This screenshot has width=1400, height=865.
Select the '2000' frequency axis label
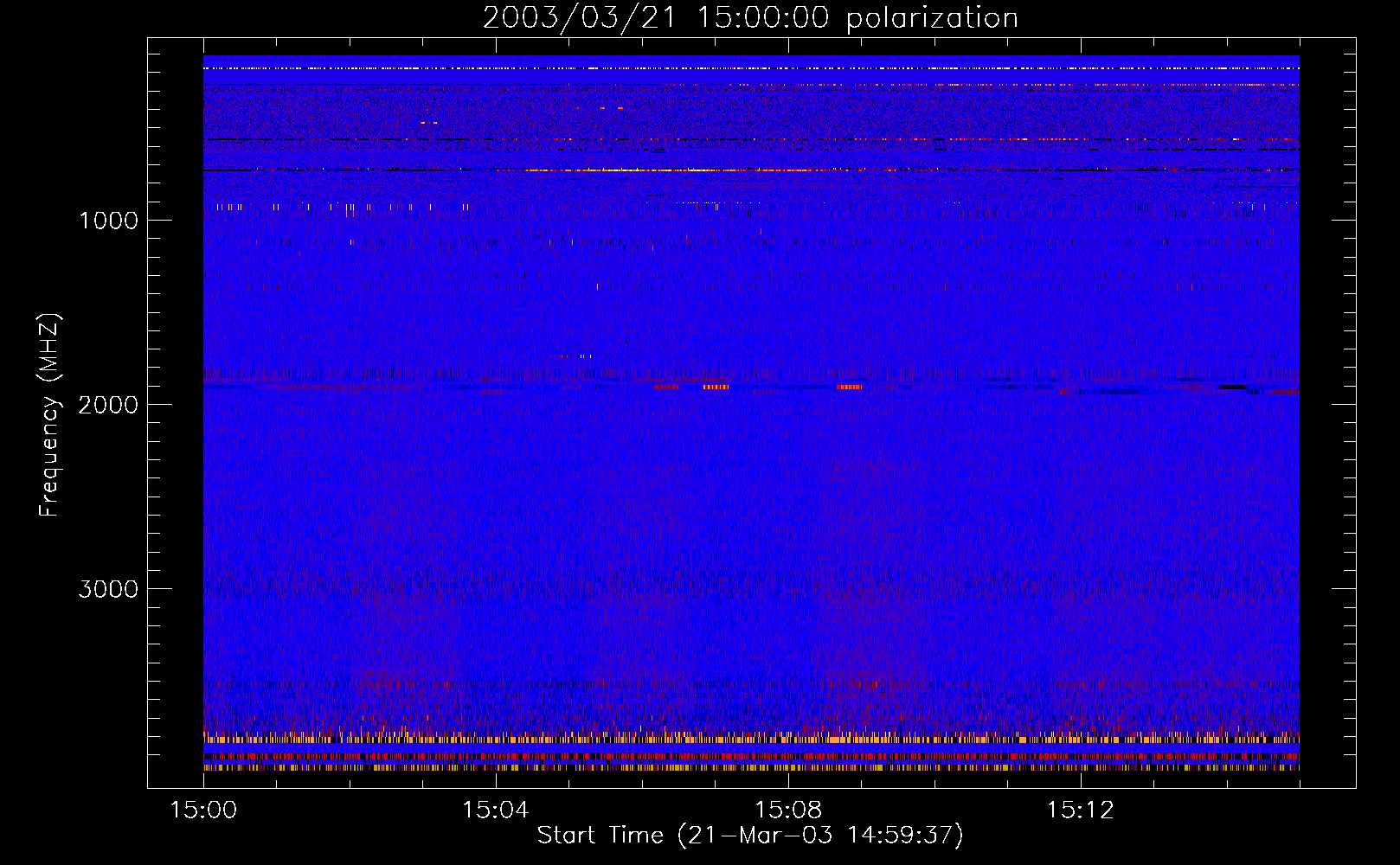coord(108,405)
